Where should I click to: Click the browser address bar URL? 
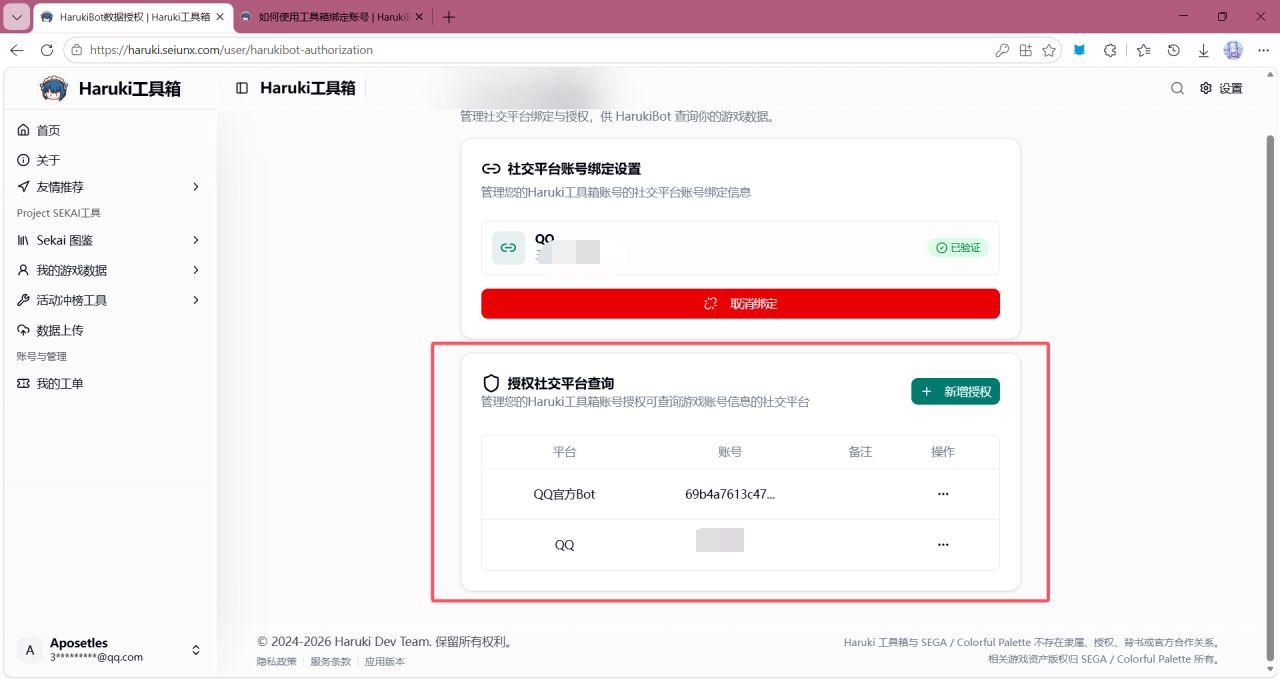[x=231, y=50]
